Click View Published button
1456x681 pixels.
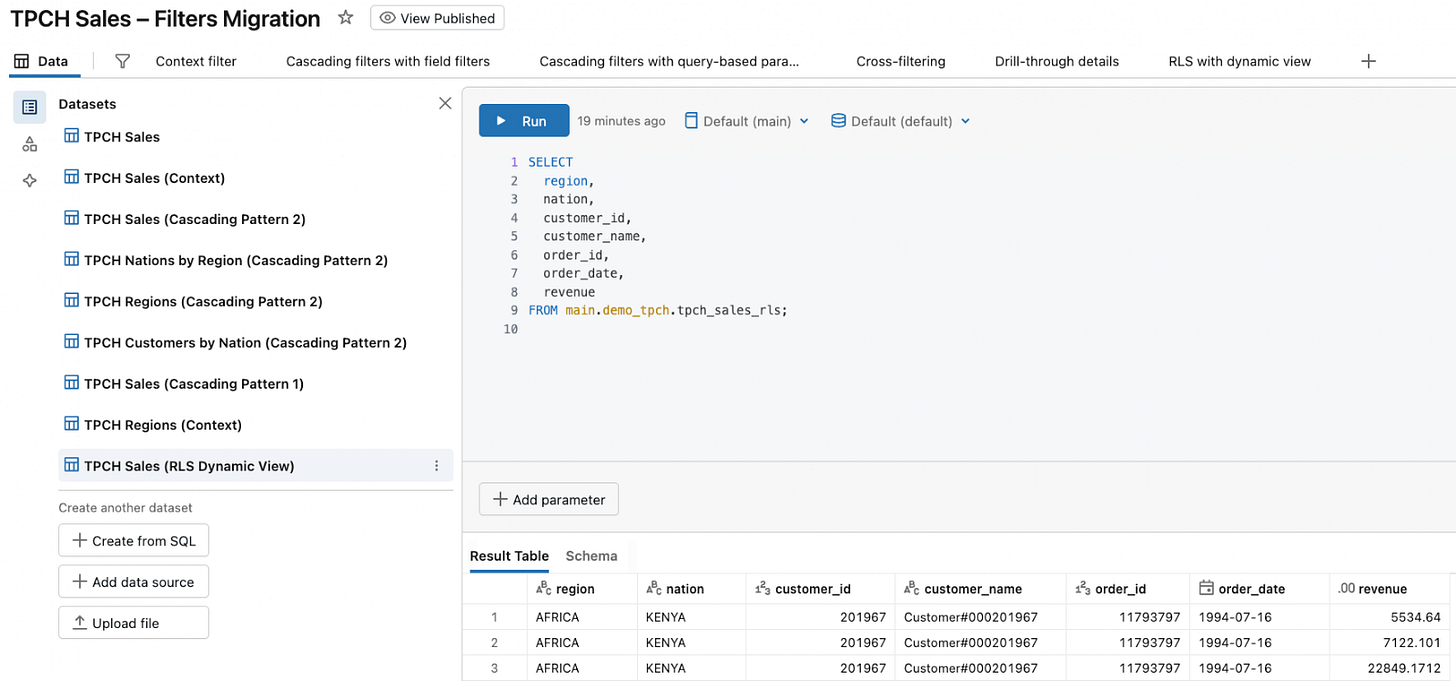(437, 18)
